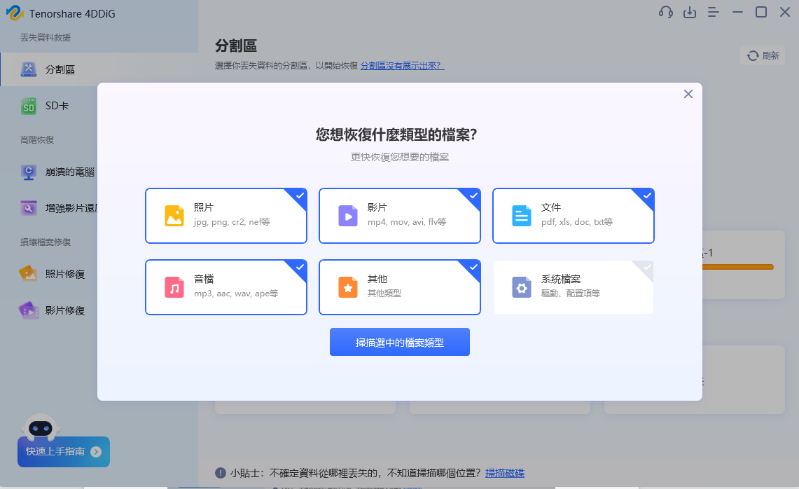This screenshot has width=799, height=489.
Task: Click the 損壞檔案修復 section label
Action: coord(45,242)
